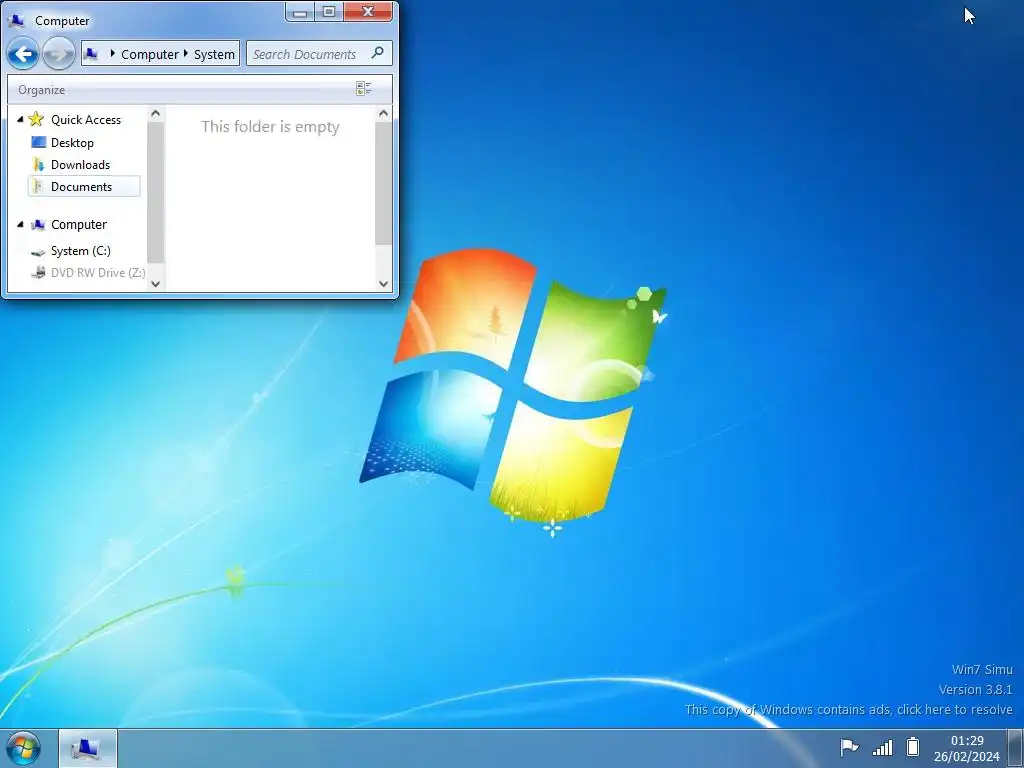
Task: Collapse the Computer tree section
Action: pyautogui.click(x=20, y=225)
